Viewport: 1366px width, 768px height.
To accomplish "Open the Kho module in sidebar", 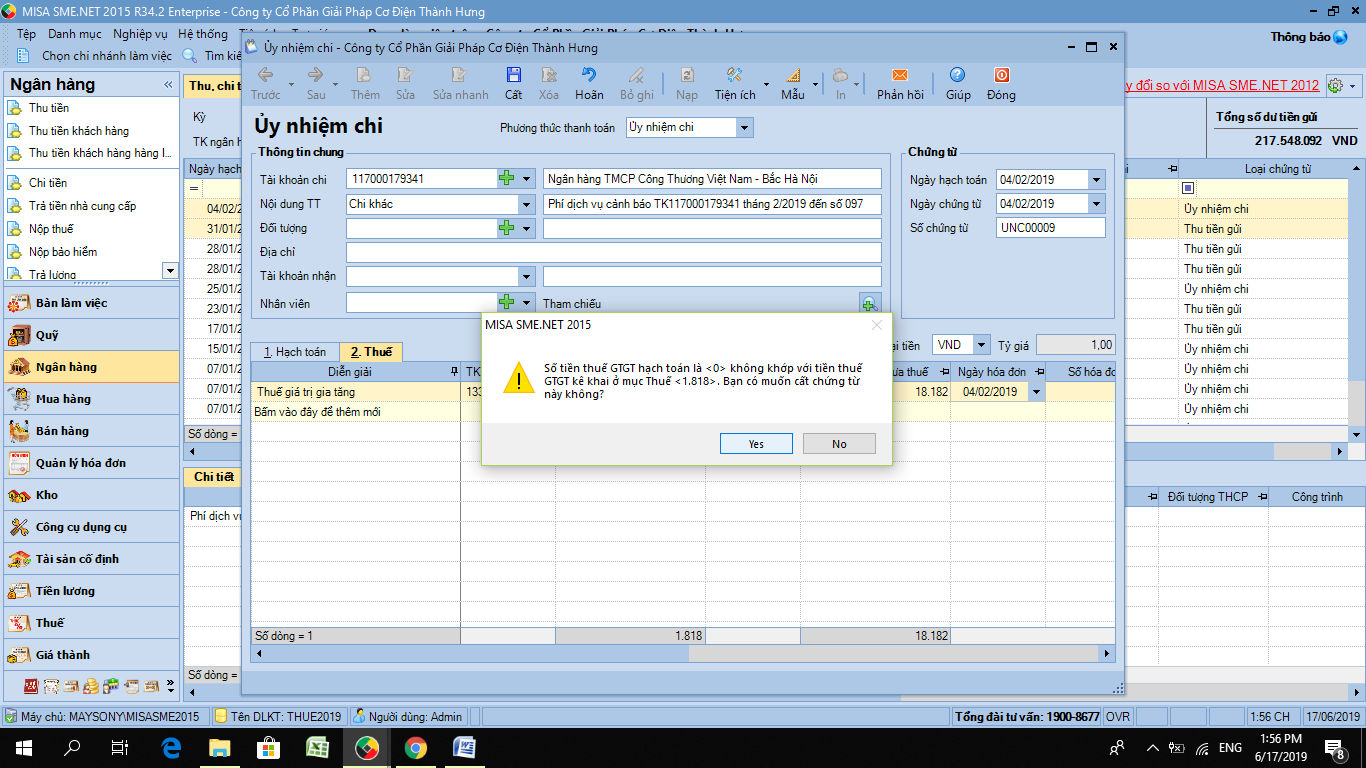I will [x=91, y=495].
